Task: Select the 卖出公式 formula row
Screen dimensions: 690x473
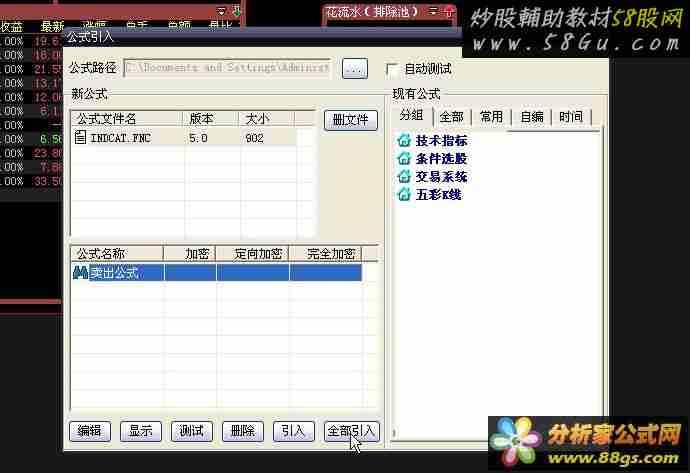Action: click(x=217, y=273)
